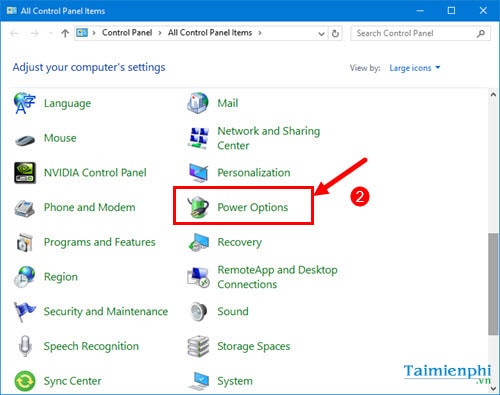500x395 pixels.
Task: Expand the chevron after Control Panel breadcrumb
Action: (x=160, y=33)
